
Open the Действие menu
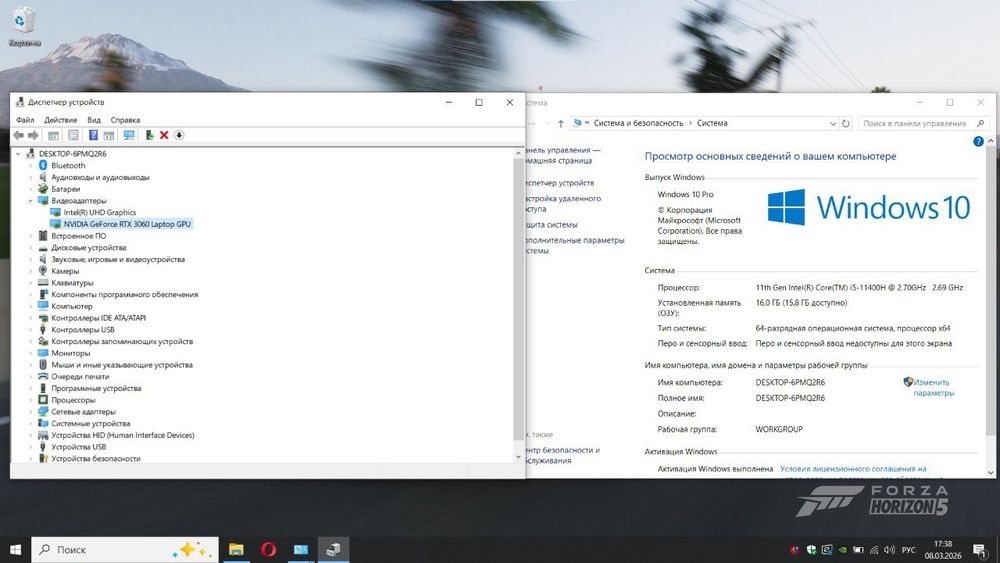point(61,120)
